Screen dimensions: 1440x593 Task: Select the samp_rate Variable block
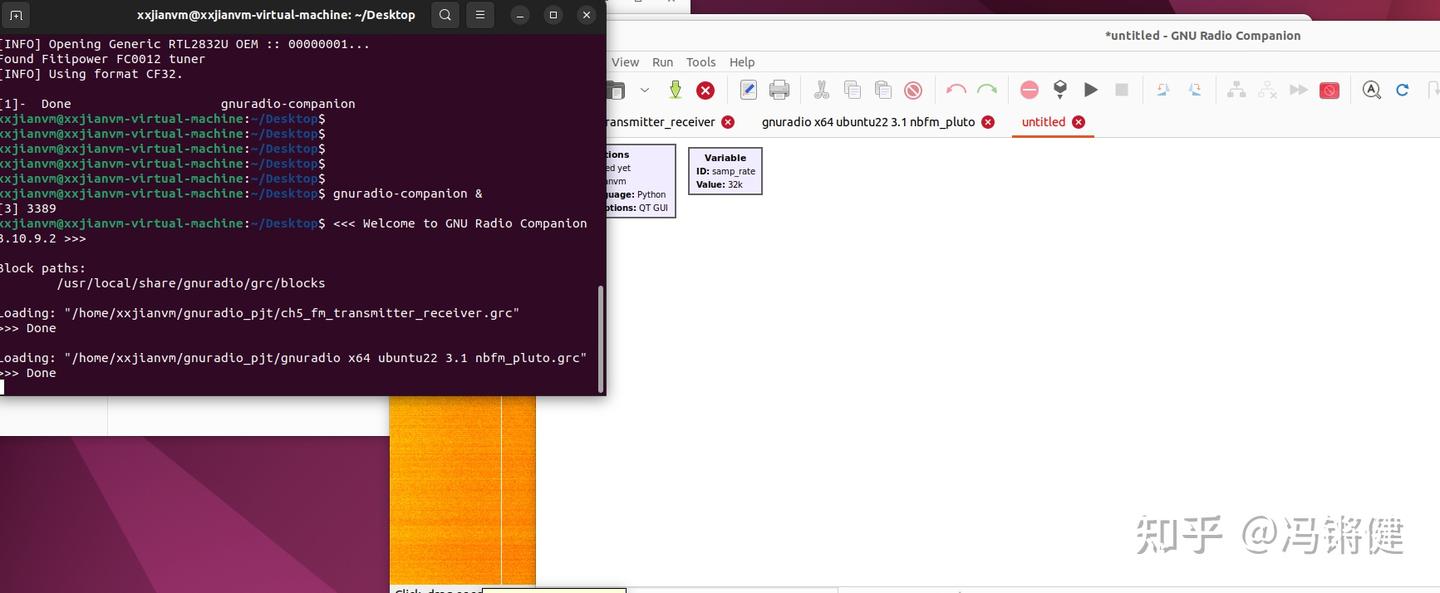coord(725,170)
